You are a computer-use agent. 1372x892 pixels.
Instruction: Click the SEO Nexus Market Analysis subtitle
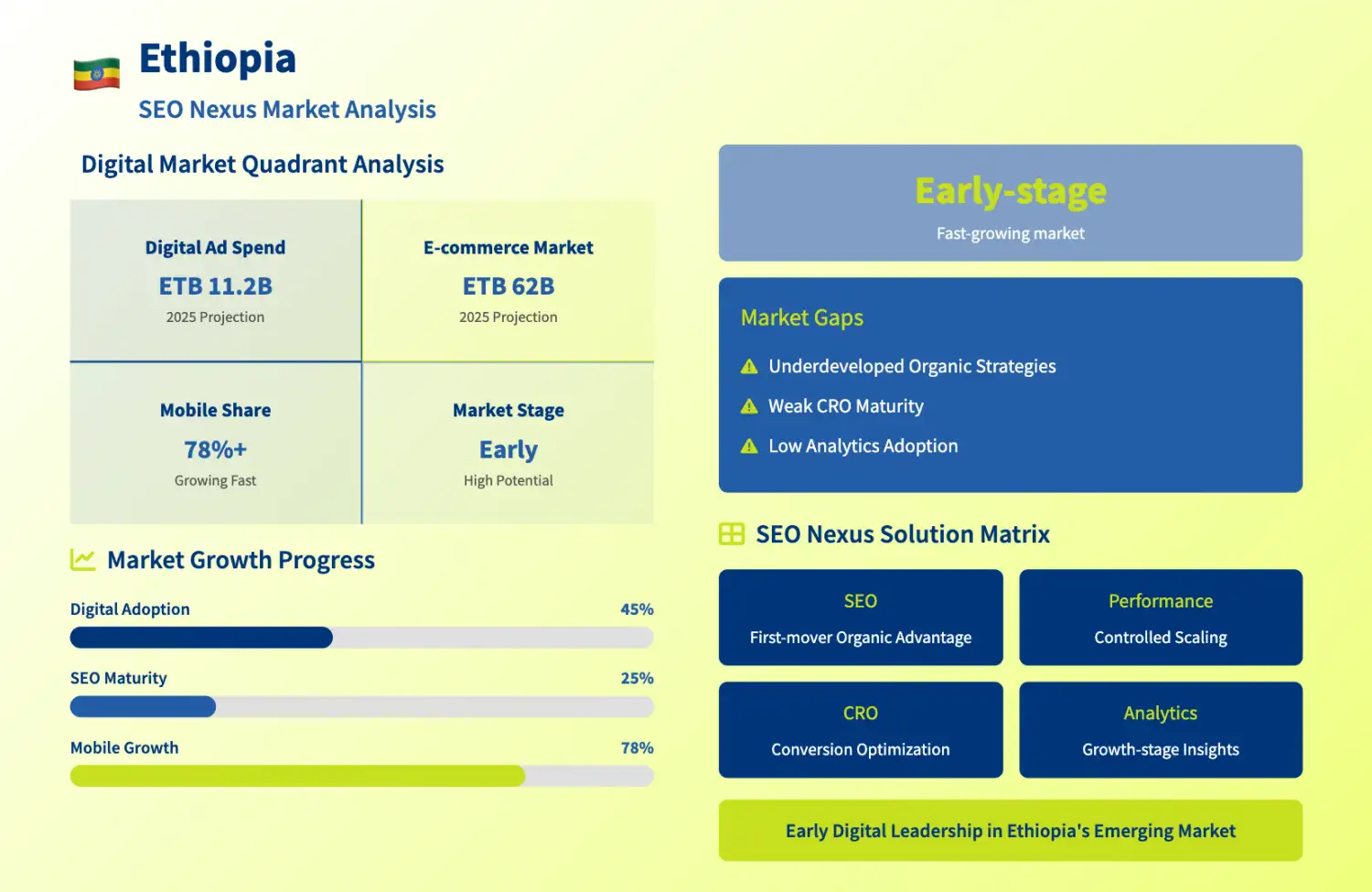point(287,110)
